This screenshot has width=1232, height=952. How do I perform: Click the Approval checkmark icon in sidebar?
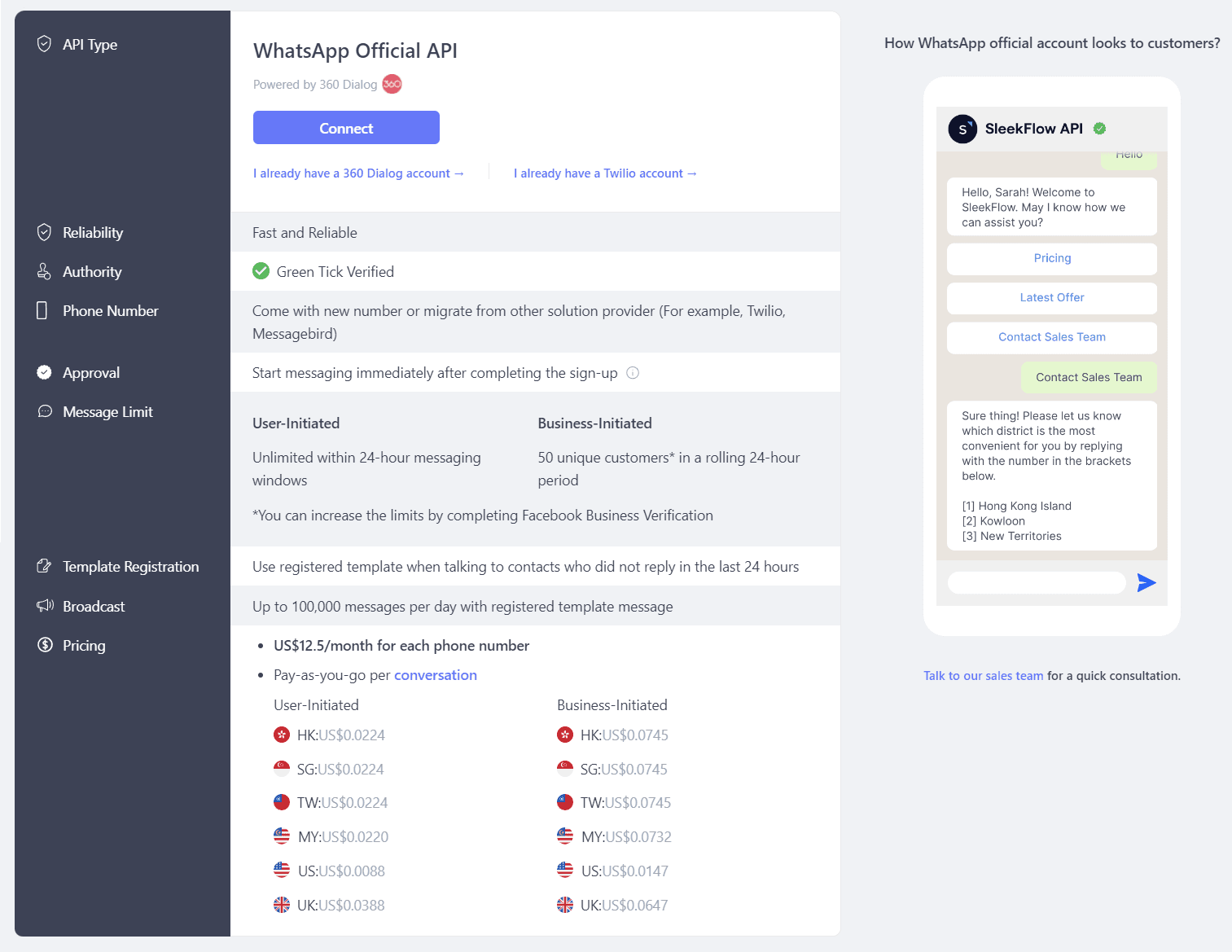pyautogui.click(x=45, y=372)
